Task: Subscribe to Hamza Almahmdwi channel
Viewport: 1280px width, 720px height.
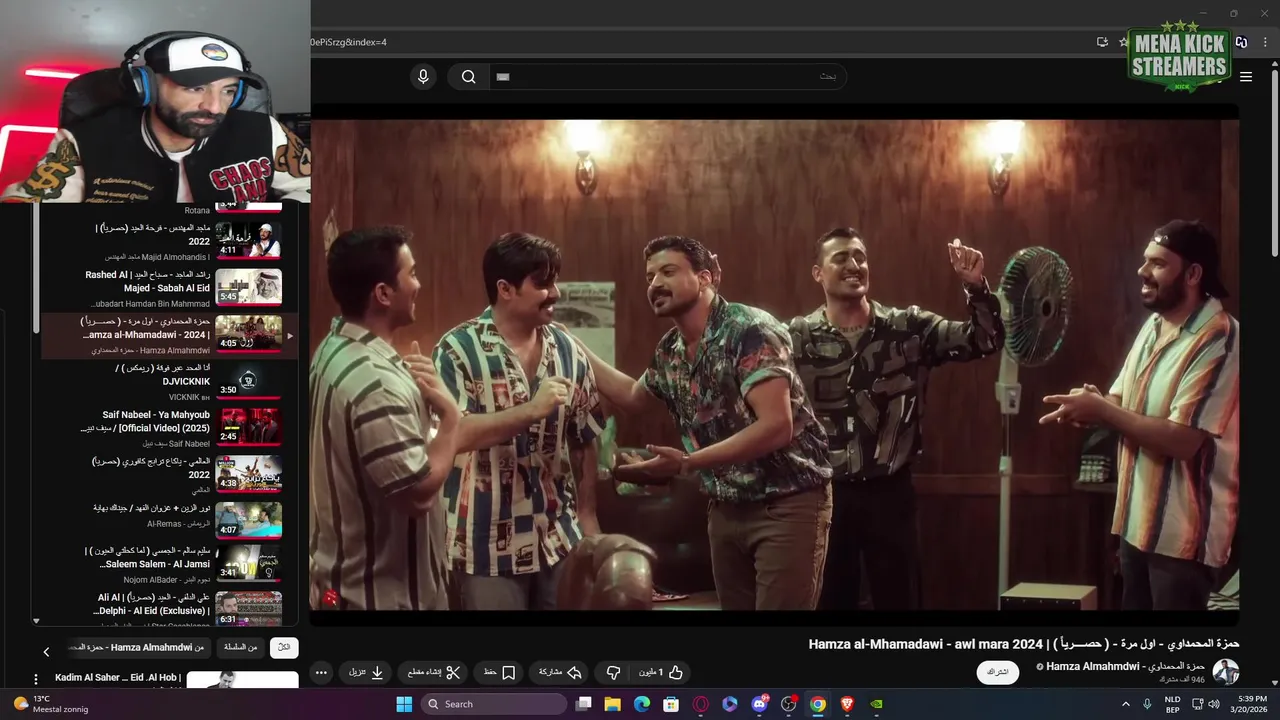Action: click(998, 672)
